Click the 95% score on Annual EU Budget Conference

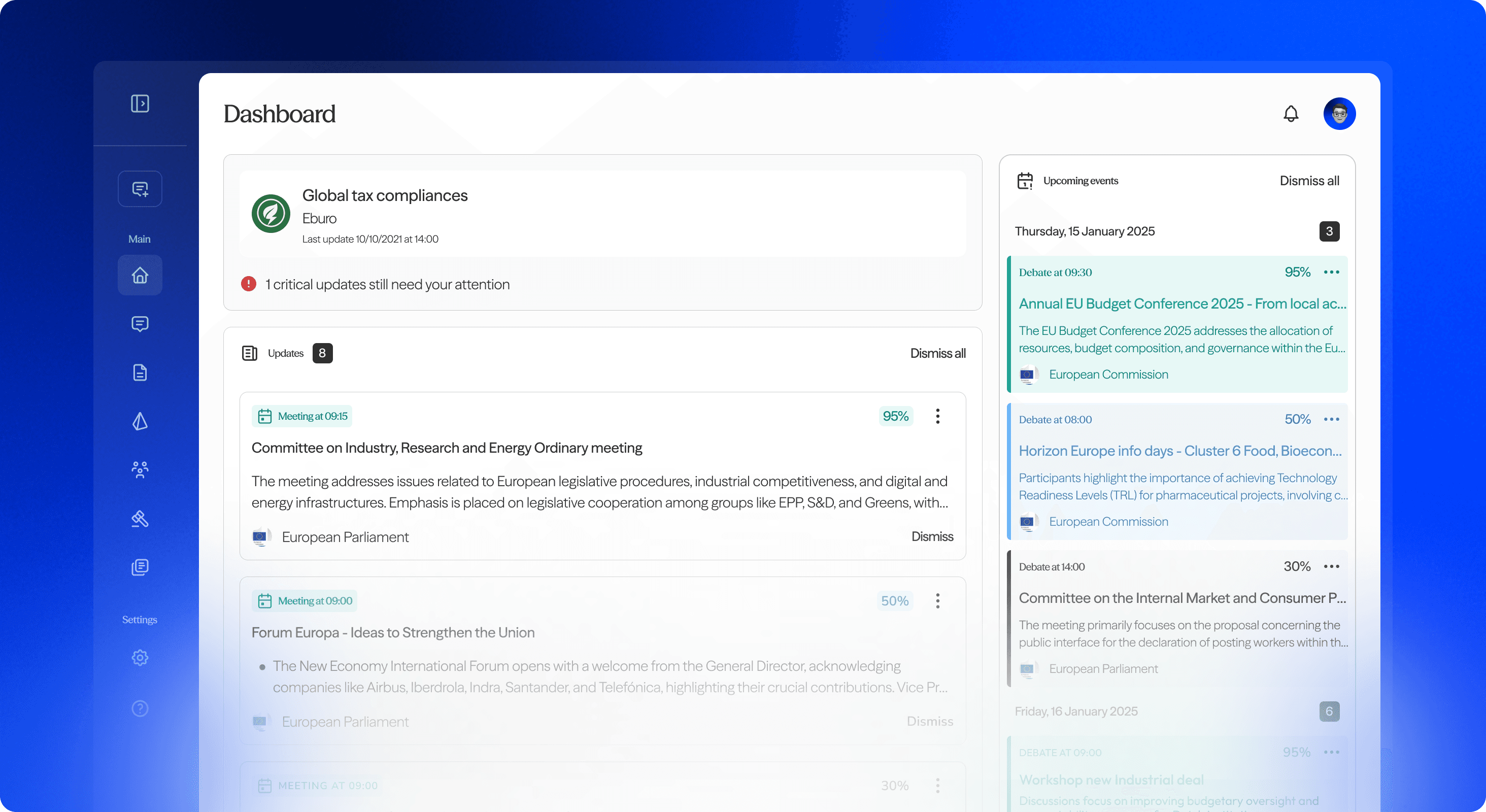[1297, 272]
